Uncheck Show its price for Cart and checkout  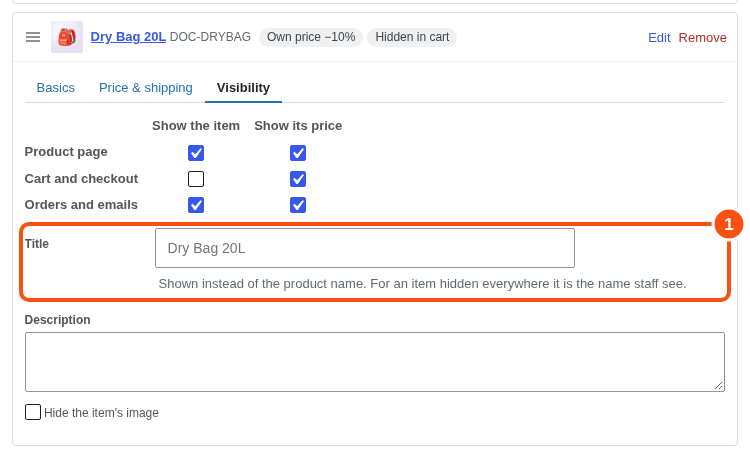pyautogui.click(x=298, y=179)
